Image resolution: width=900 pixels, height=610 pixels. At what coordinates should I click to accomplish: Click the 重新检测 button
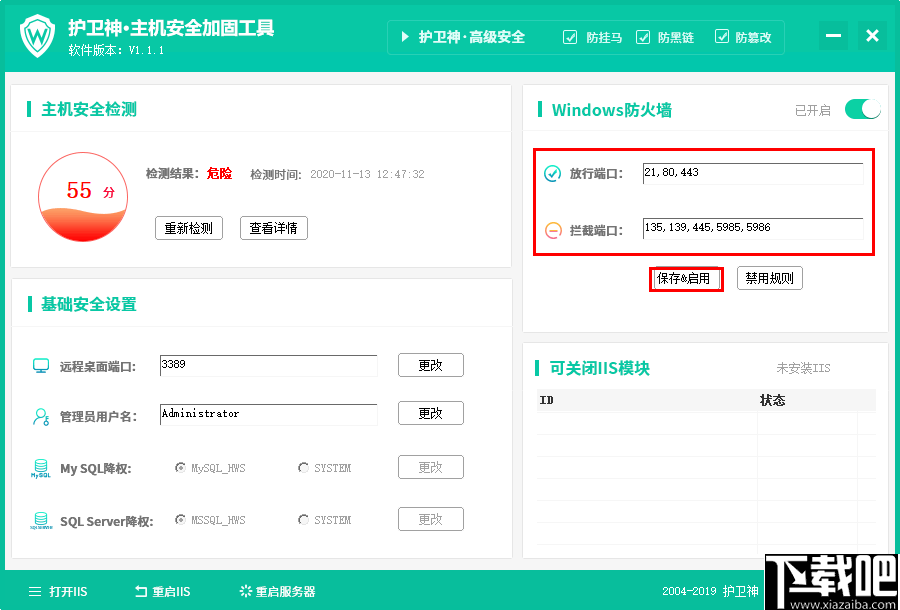pos(188,228)
